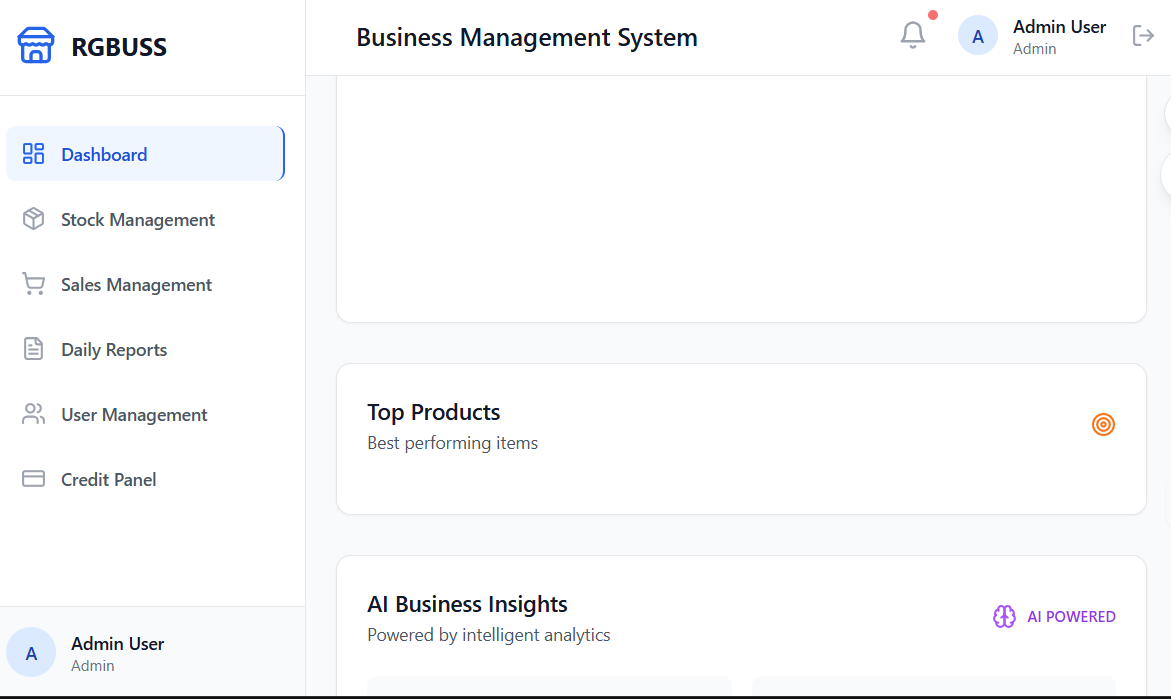Viewport: 1171px width, 699px height.
Task: Open the Dashboard menu item
Action: point(104,154)
